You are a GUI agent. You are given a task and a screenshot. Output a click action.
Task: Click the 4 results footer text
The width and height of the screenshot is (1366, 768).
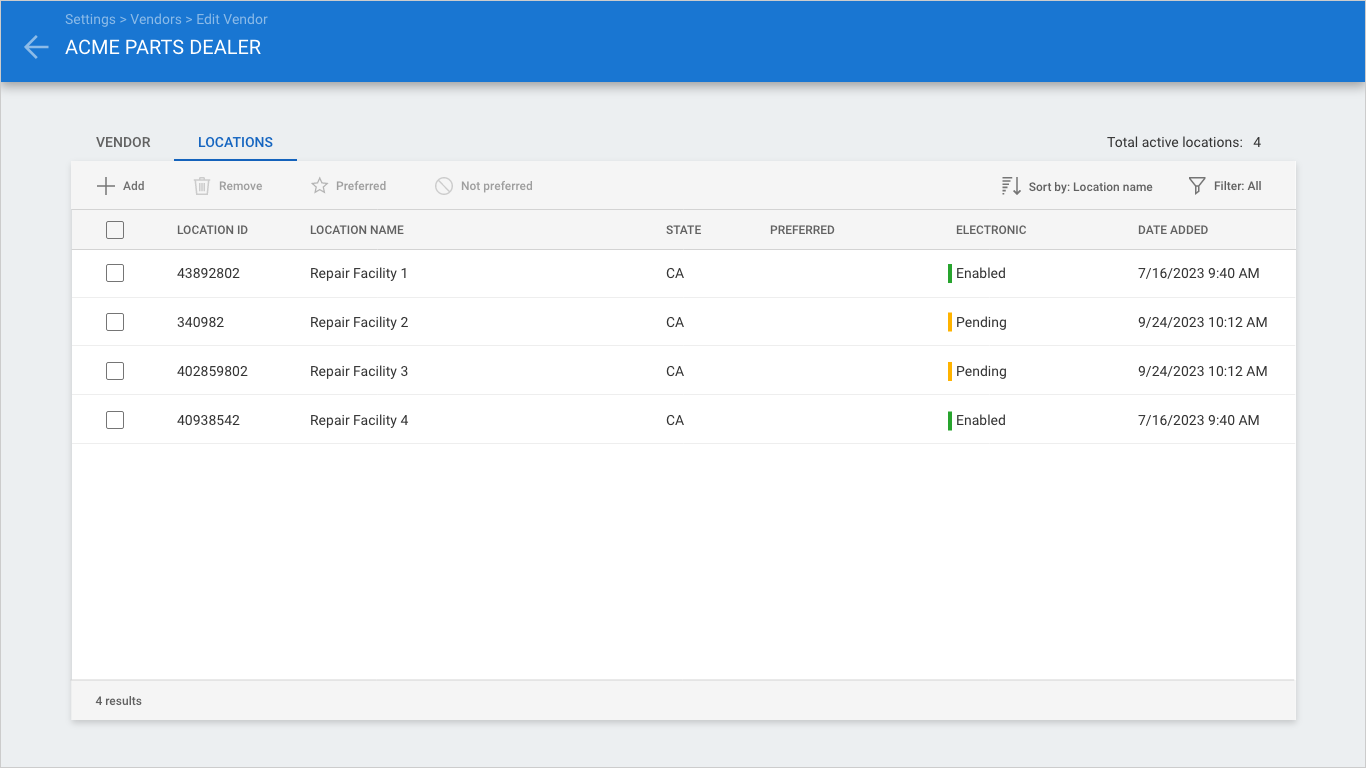tap(119, 701)
